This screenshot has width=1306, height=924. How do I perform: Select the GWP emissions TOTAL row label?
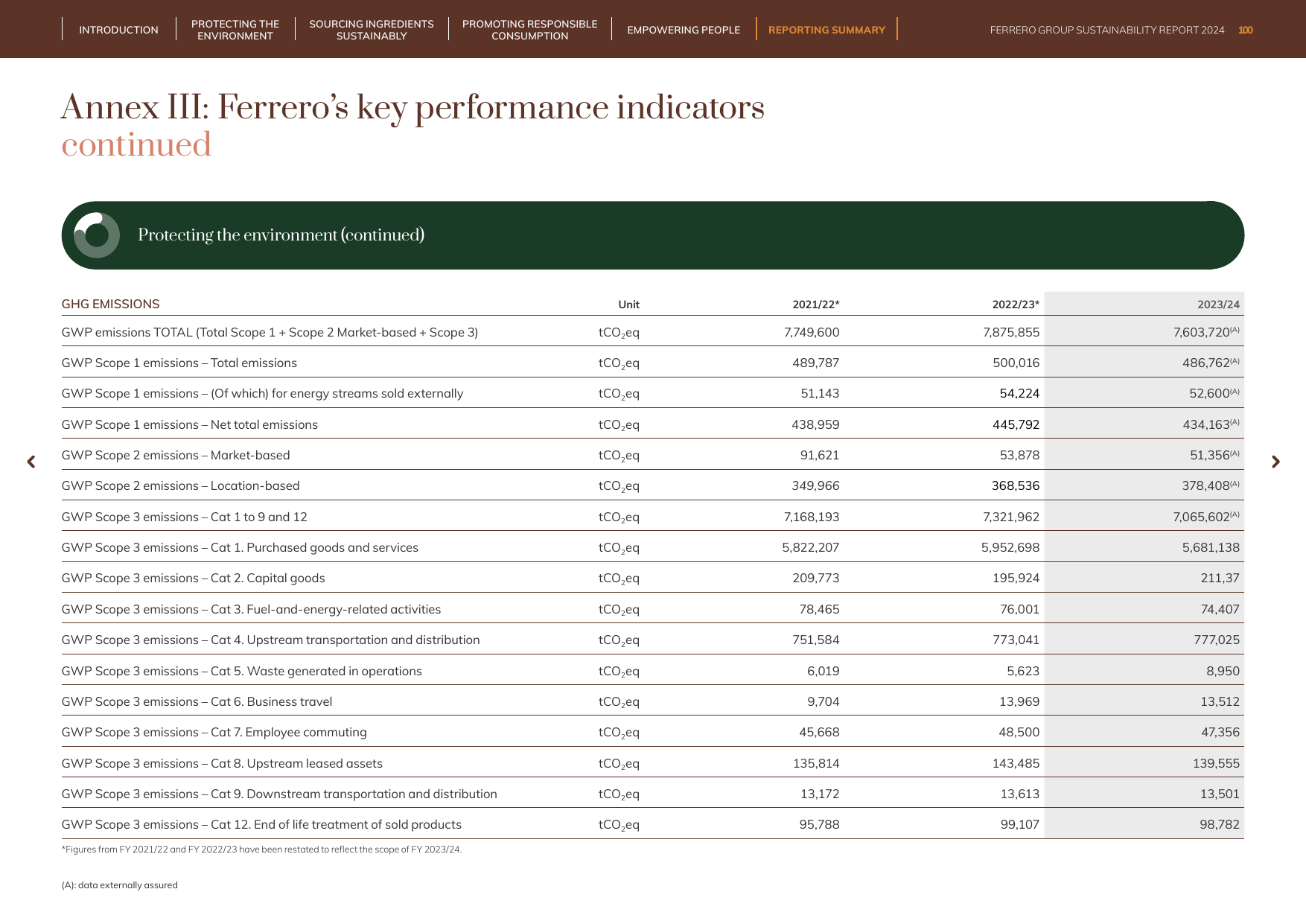[x=270, y=332]
